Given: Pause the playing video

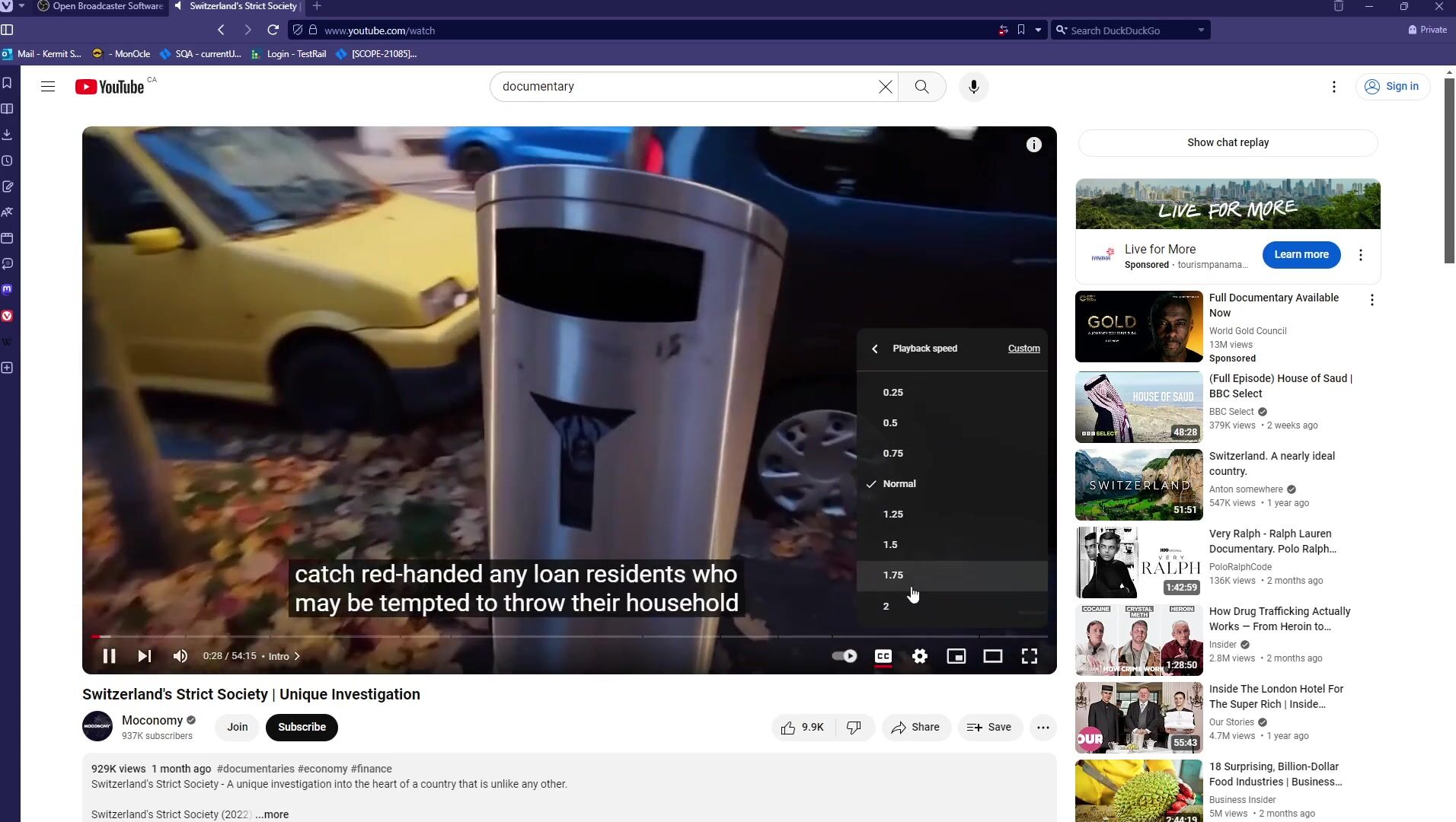Looking at the screenshot, I should coord(109,657).
